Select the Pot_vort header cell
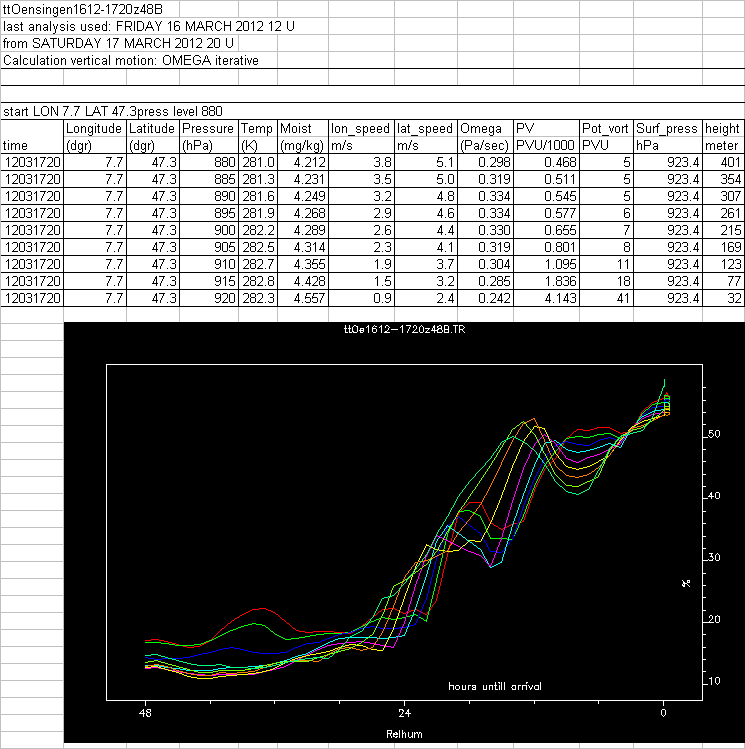The image size is (745, 749). (606, 128)
